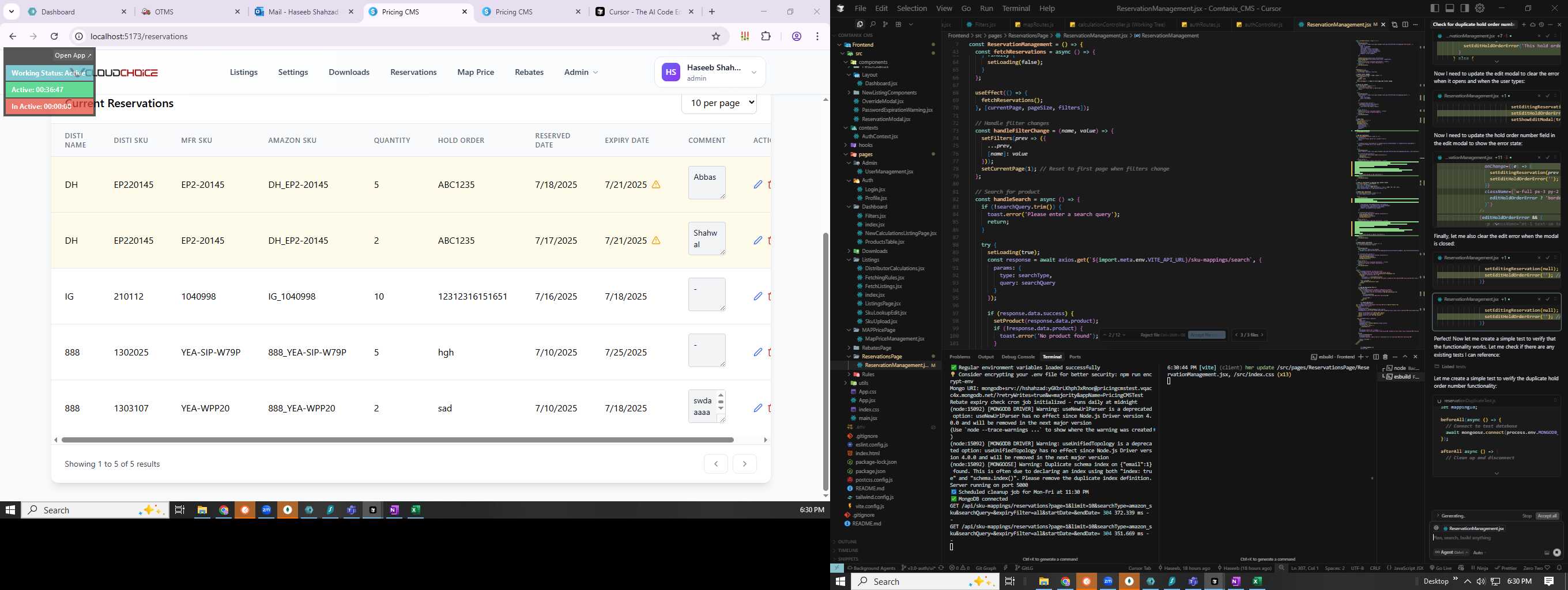Stop the generating response in Cursor
Screen dimensions: 1568x590
[x=1526, y=516]
